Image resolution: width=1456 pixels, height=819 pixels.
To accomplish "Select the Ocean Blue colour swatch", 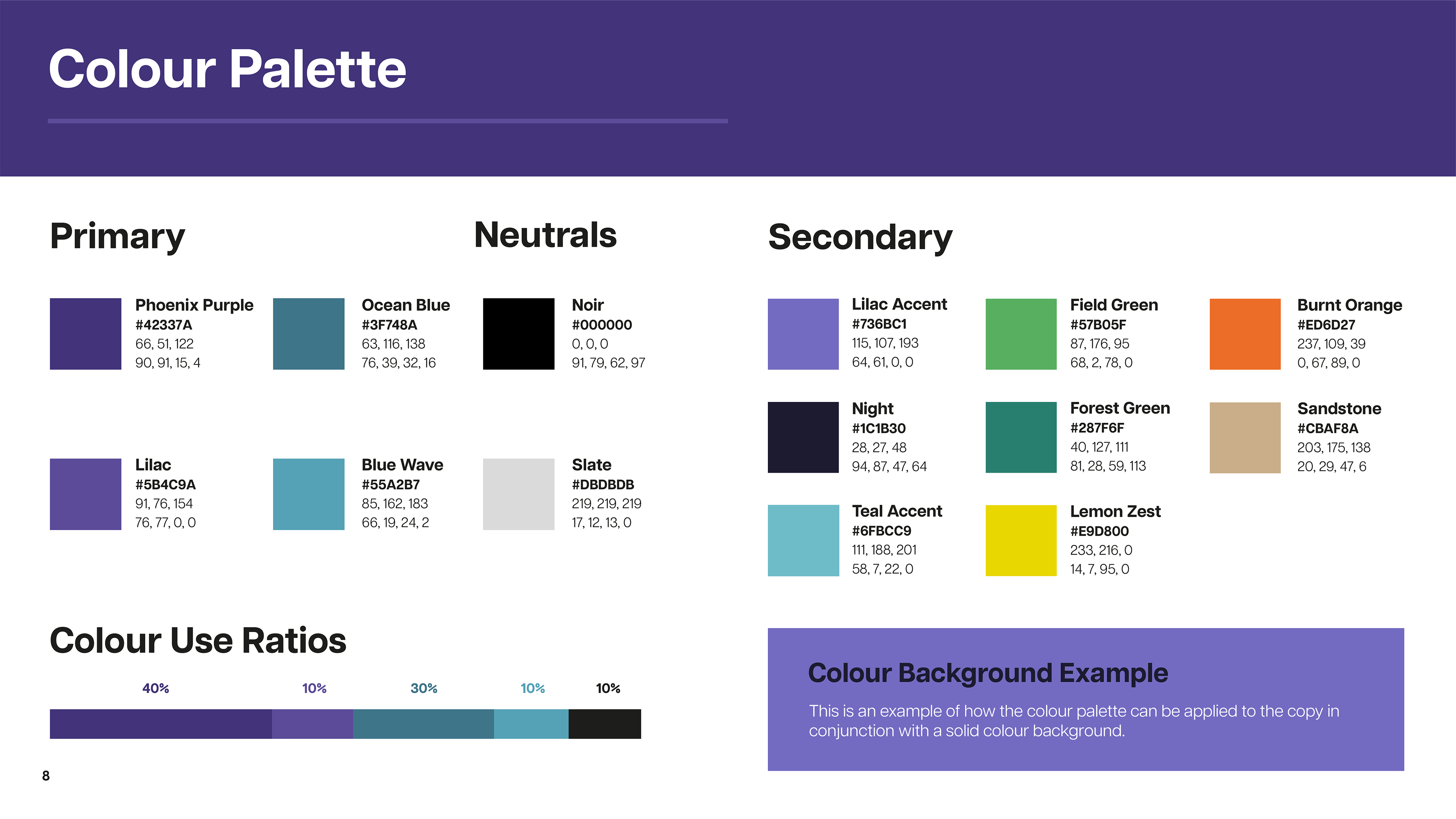I will point(309,334).
